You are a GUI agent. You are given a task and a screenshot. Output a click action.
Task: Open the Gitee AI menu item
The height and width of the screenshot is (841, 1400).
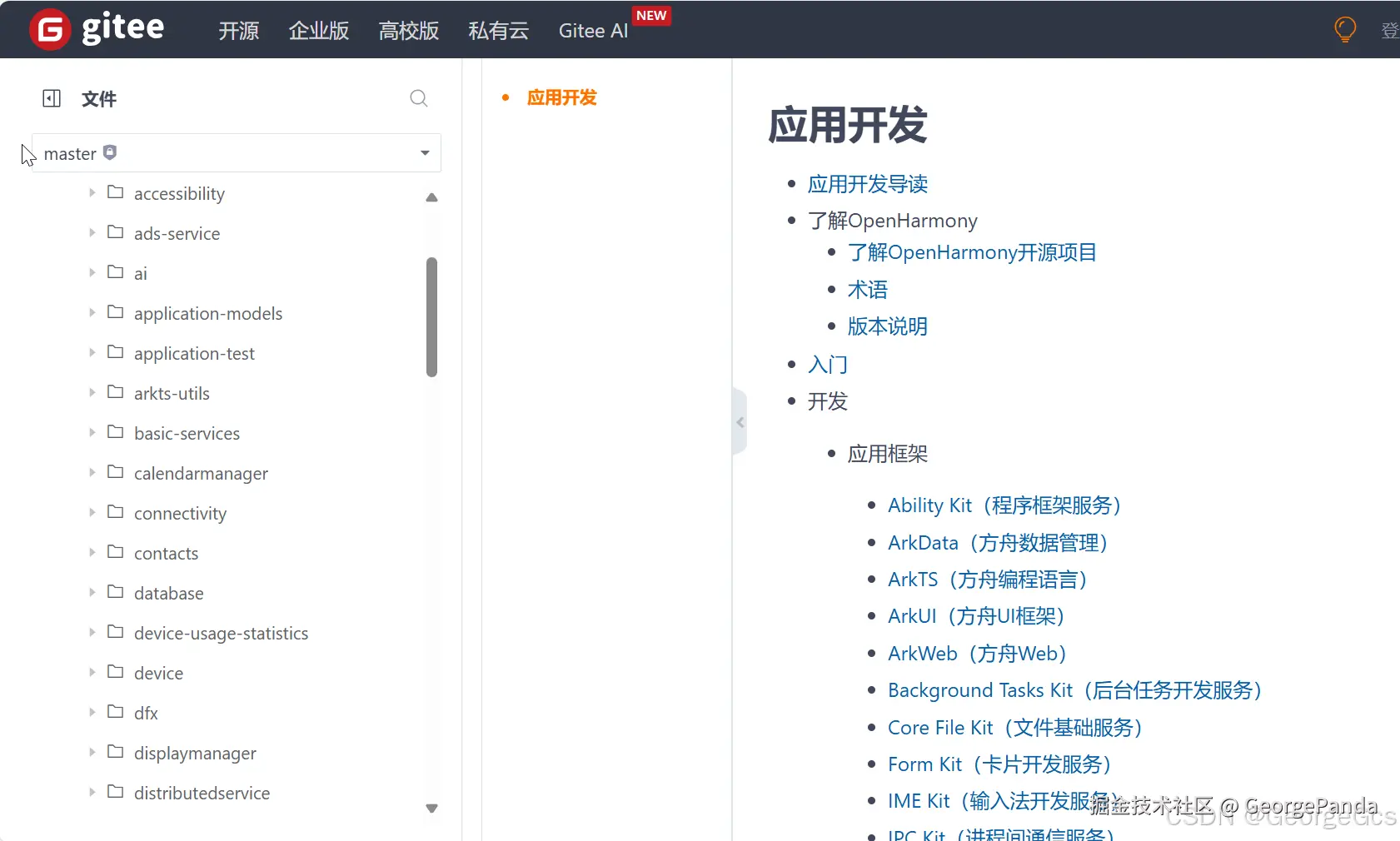pyautogui.click(x=592, y=31)
